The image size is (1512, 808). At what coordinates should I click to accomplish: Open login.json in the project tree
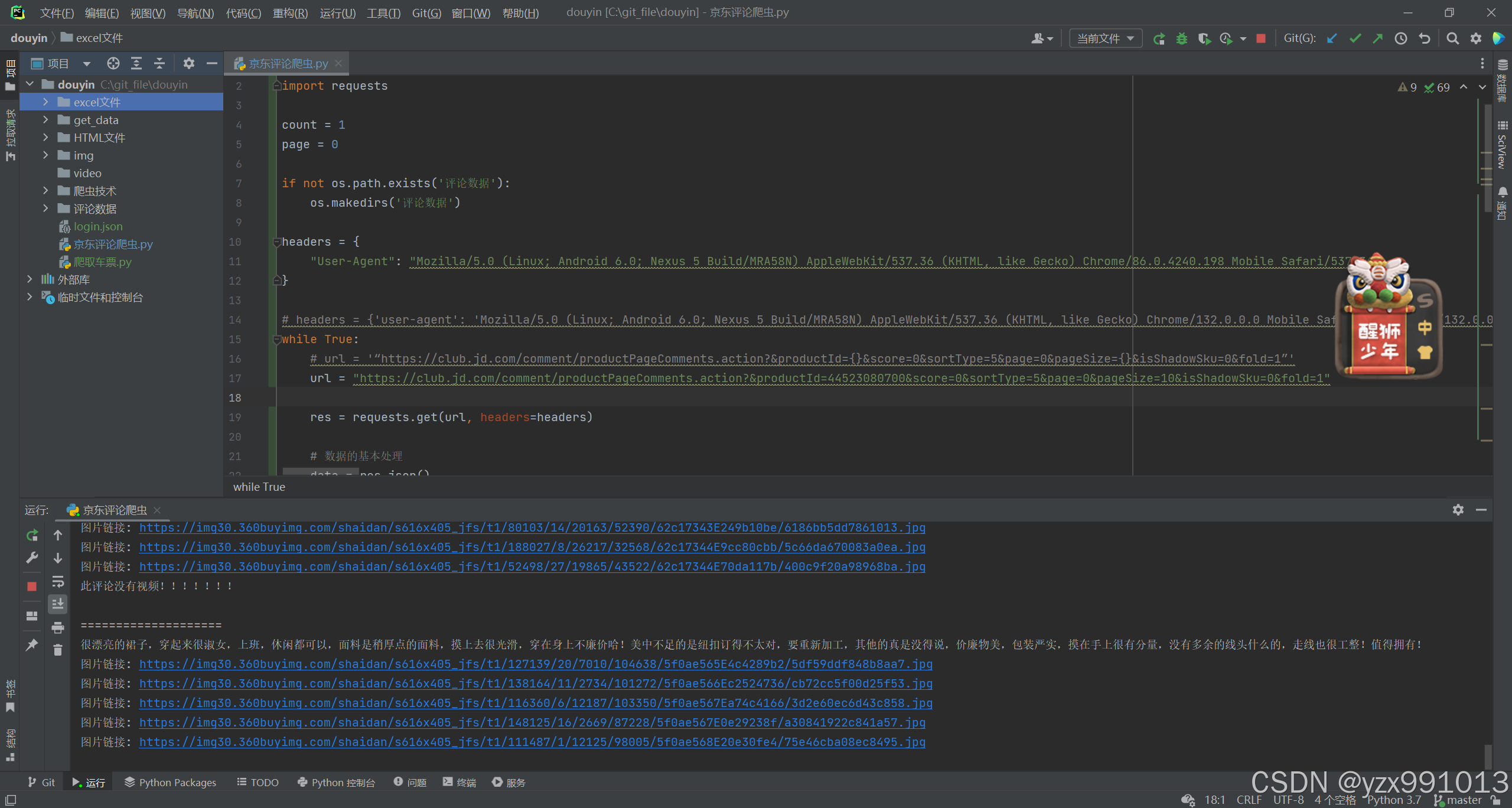point(98,226)
